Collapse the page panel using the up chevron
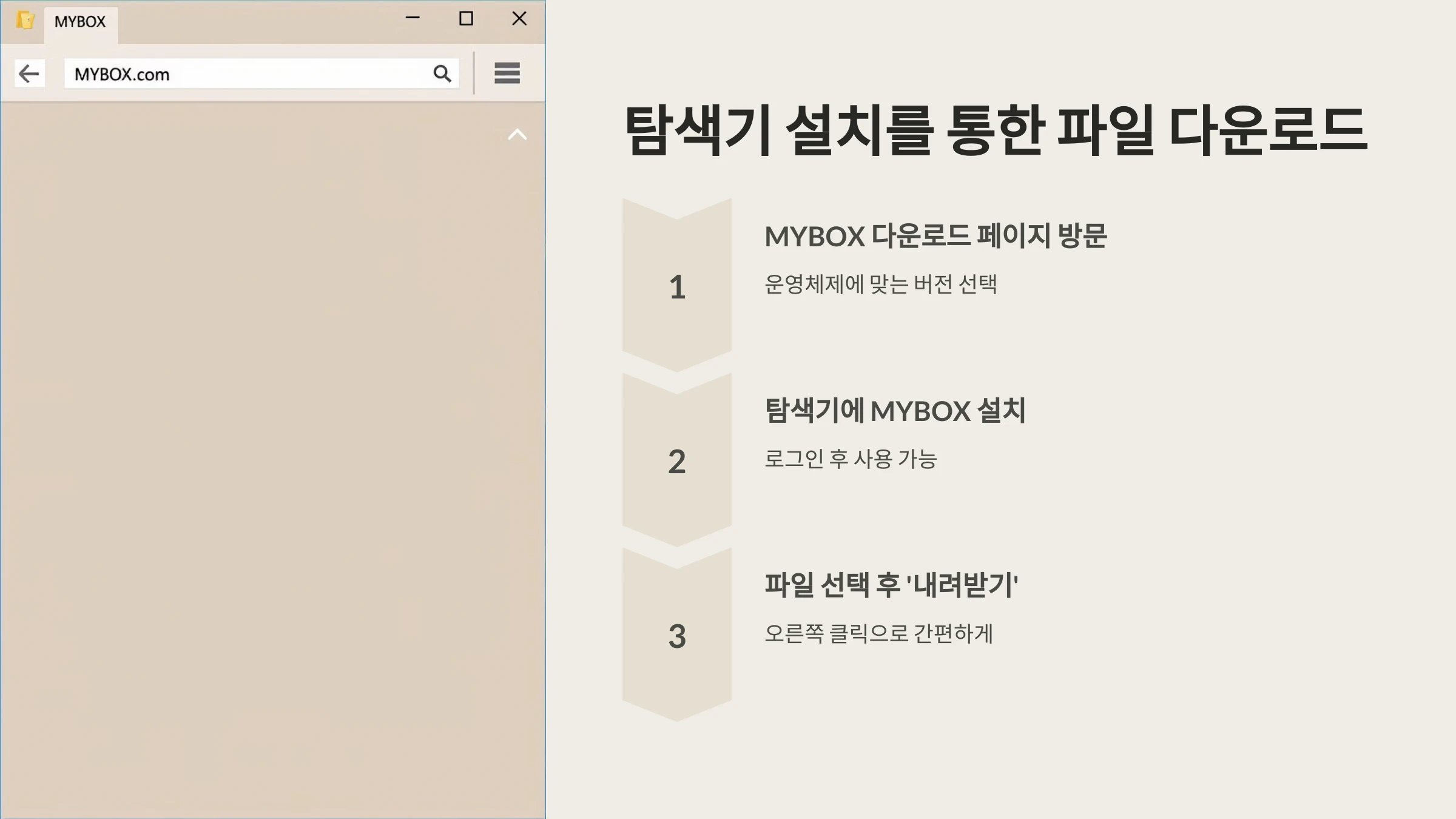Screen dimensions: 1456x819 (516, 135)
